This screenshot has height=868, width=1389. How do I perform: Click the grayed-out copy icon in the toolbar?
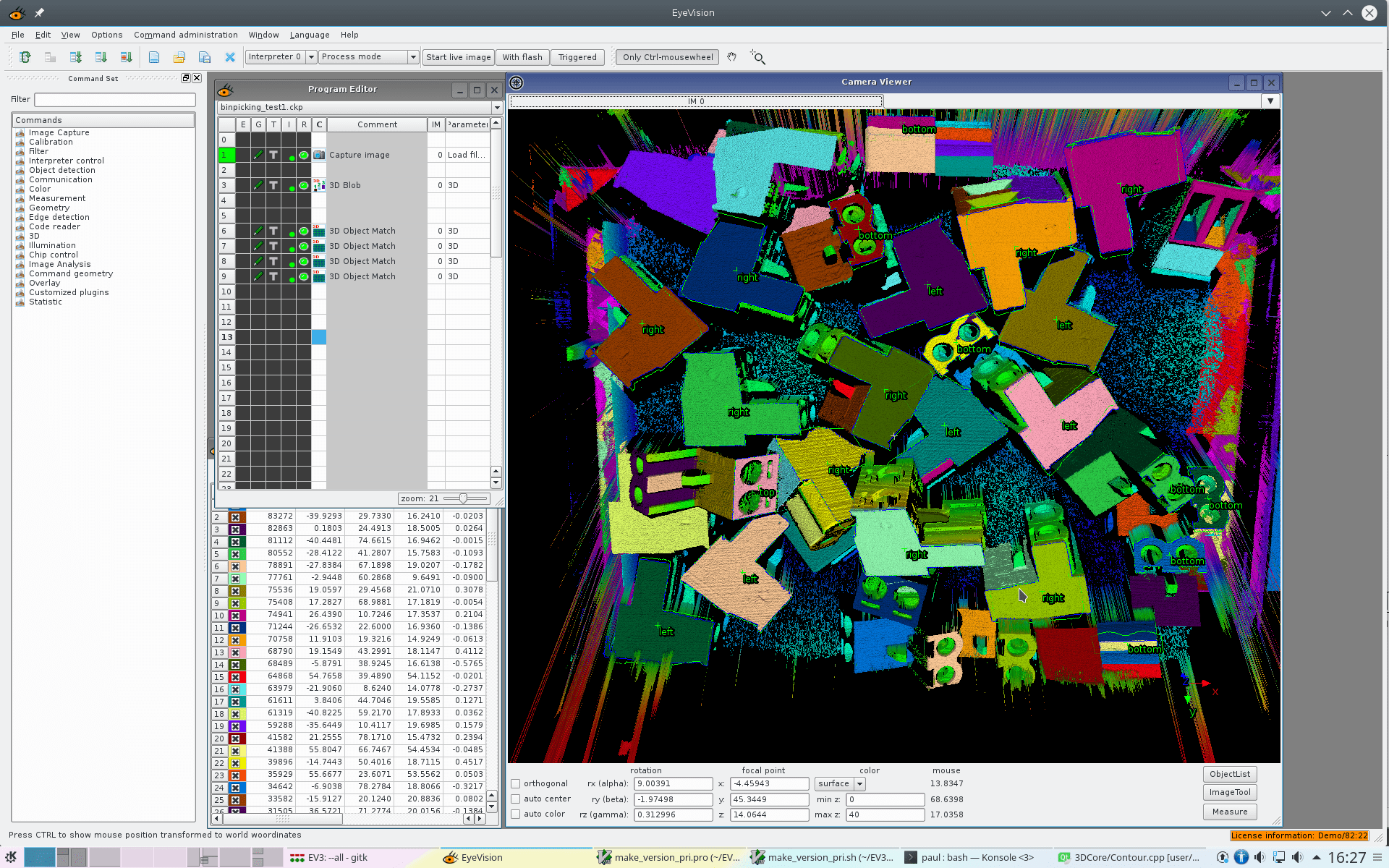coord(50,57)
